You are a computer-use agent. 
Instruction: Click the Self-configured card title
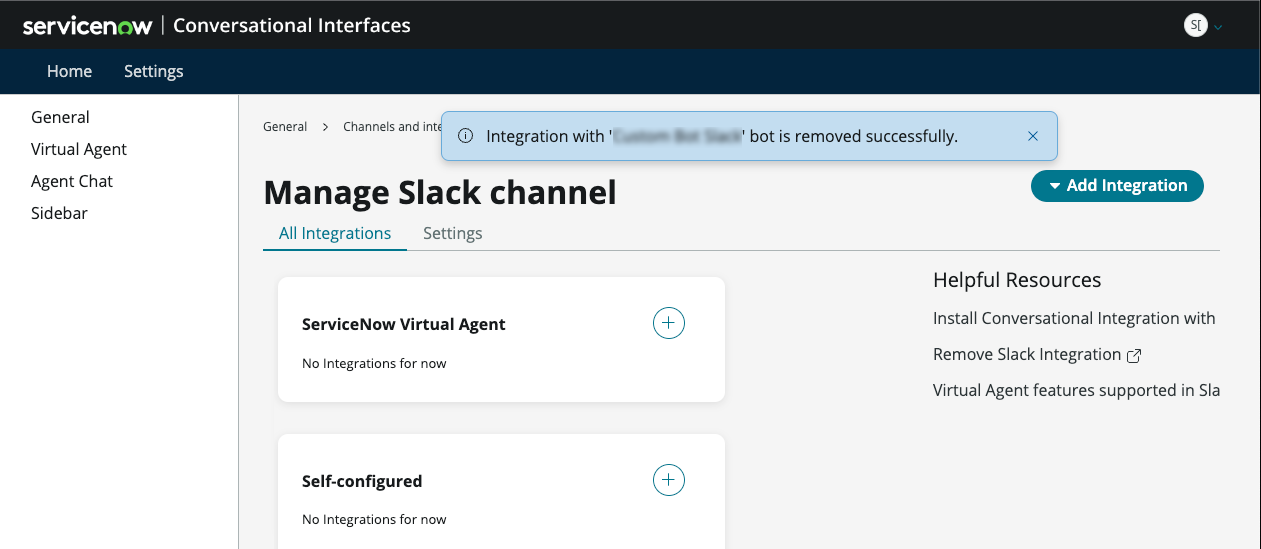pos(362,481)
